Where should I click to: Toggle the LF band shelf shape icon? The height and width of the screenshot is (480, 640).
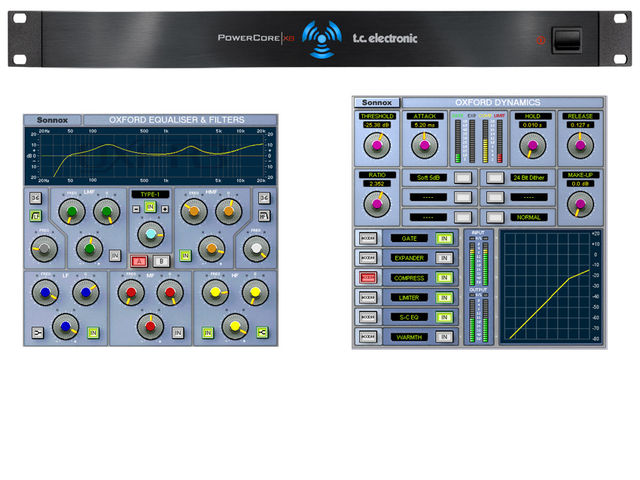click(x=38, y=333)
